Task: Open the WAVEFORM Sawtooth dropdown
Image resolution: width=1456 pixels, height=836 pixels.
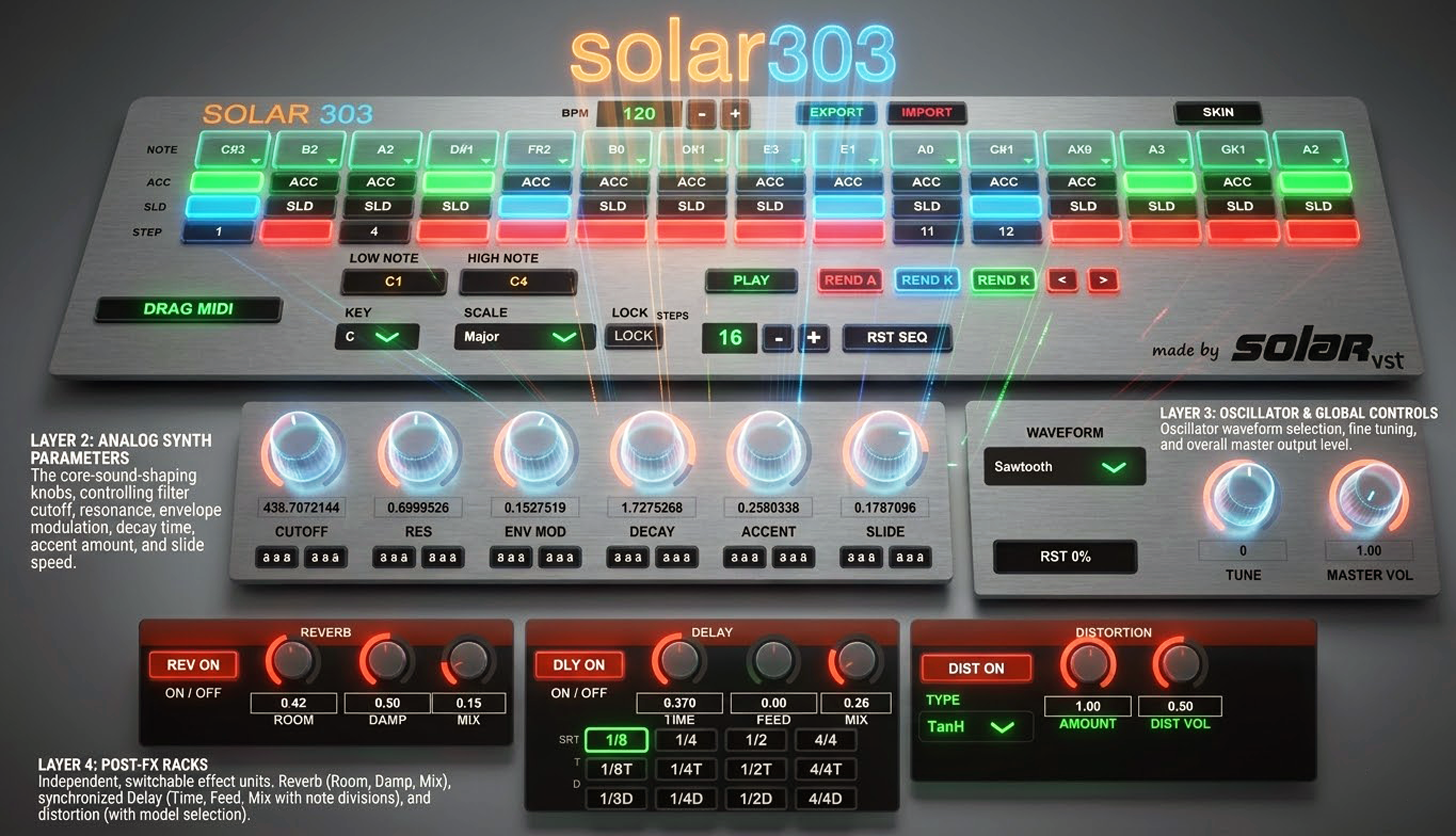Action: tap(1064, 467)
